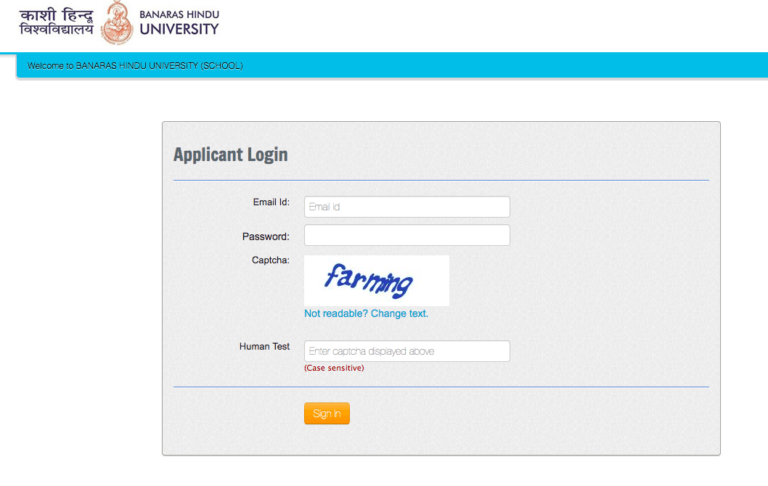Focus the Email Id input field

[x=406, y=207]
